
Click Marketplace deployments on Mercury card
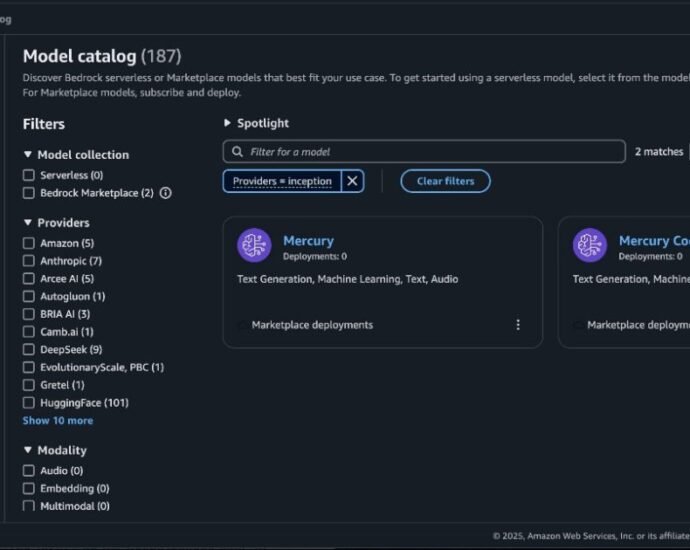pyautogui.click(x=312, y=325)
